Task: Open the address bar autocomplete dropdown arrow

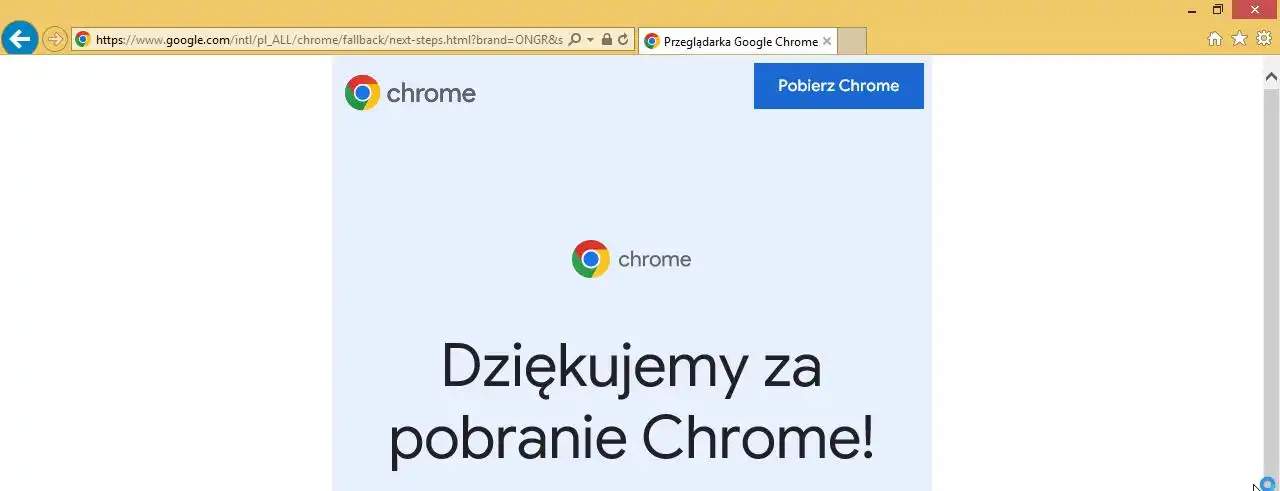Action: pyautogui.click(x=590, y=40)
